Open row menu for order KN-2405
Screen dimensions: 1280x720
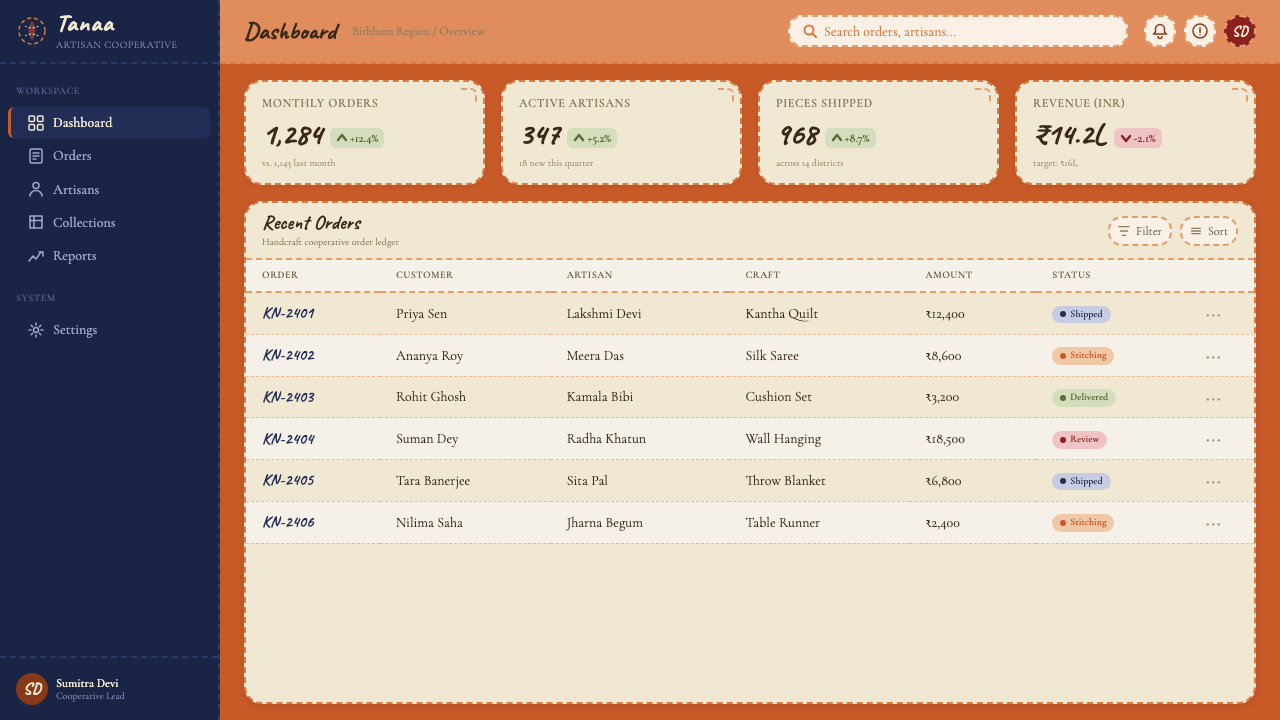point(1213,482)
